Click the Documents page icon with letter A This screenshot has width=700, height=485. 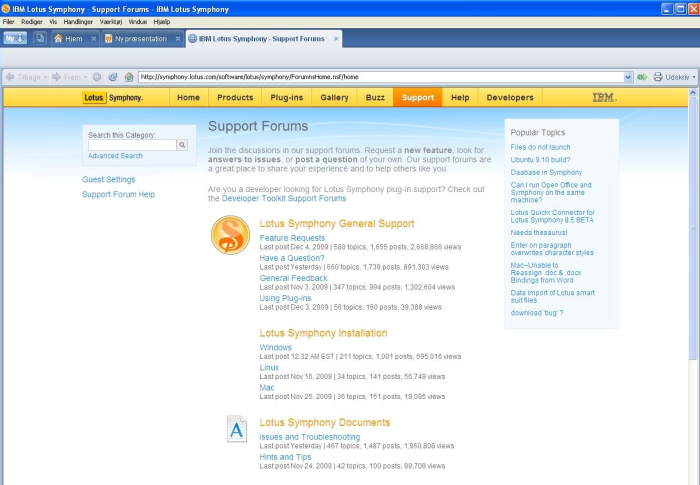237,429
